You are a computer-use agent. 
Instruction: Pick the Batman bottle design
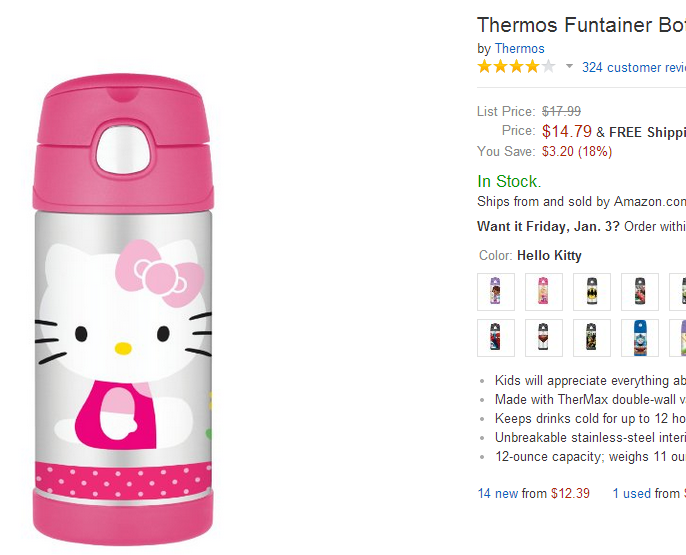(592, 292)
